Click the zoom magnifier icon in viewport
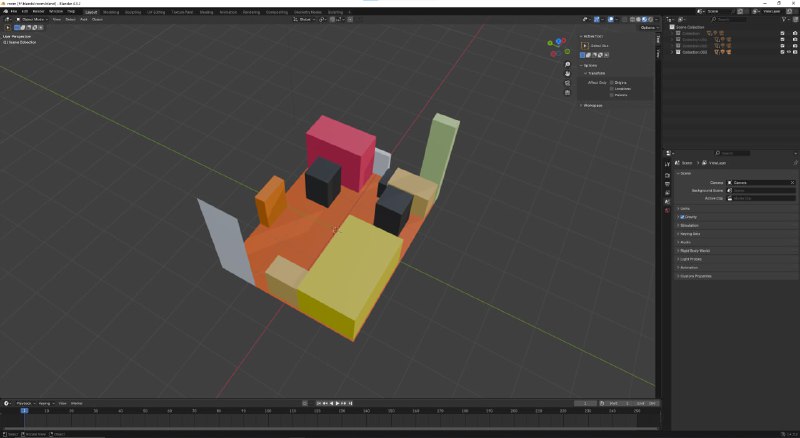This screenshot has width=800, height=438. (567, 64)
